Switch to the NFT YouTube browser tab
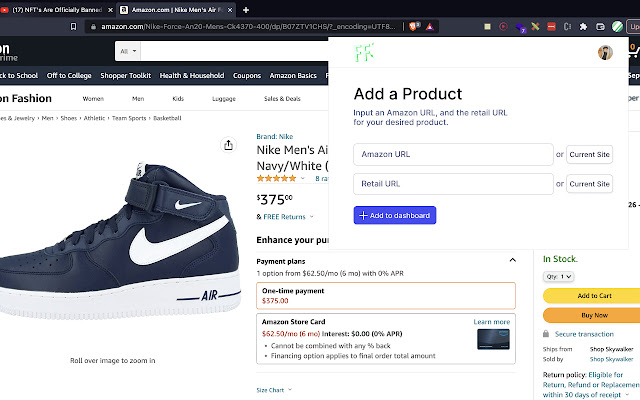The image size is (640, 400). pos(60,9)
